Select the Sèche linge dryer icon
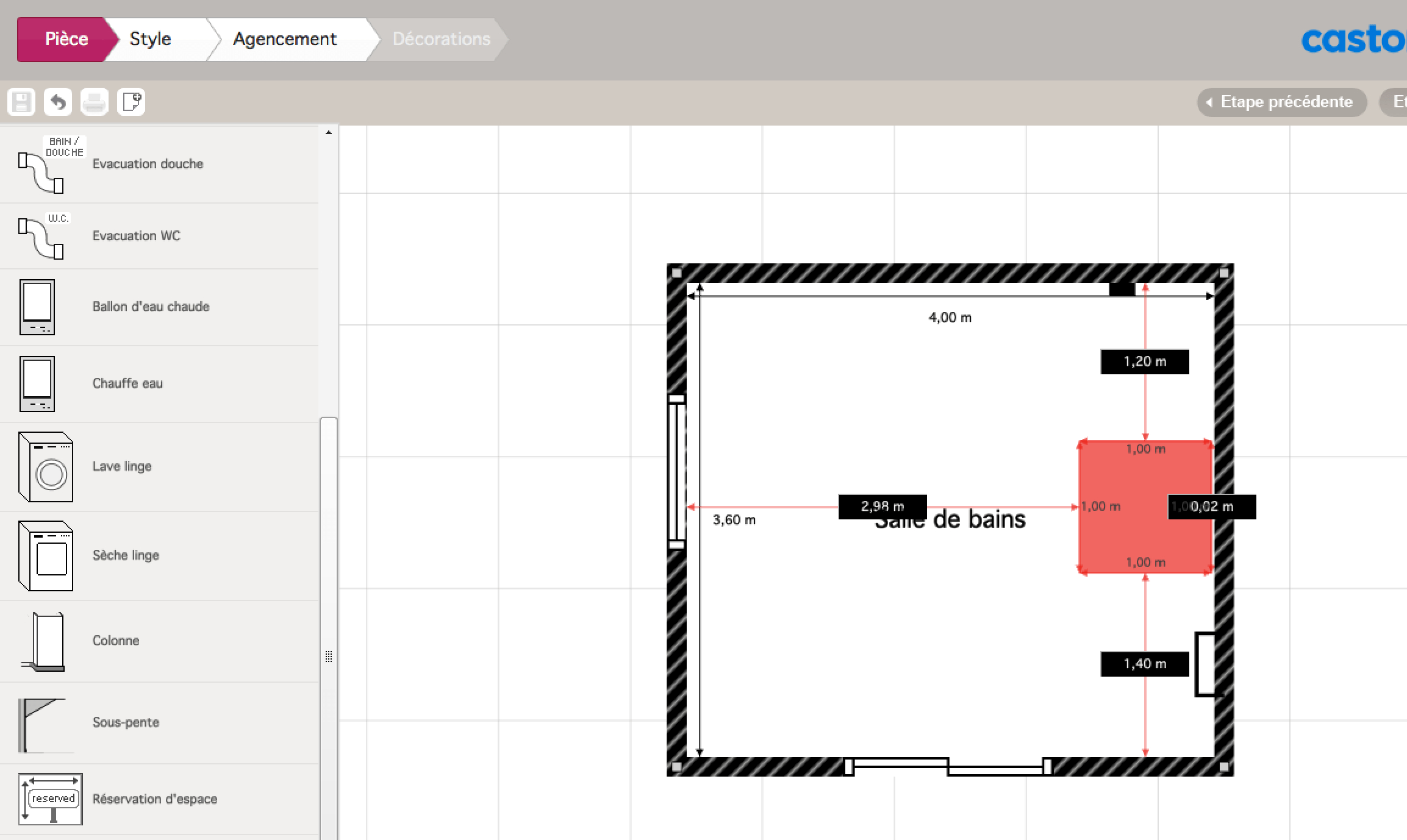This screenshot has height=840, width=1407. [46, 555]
